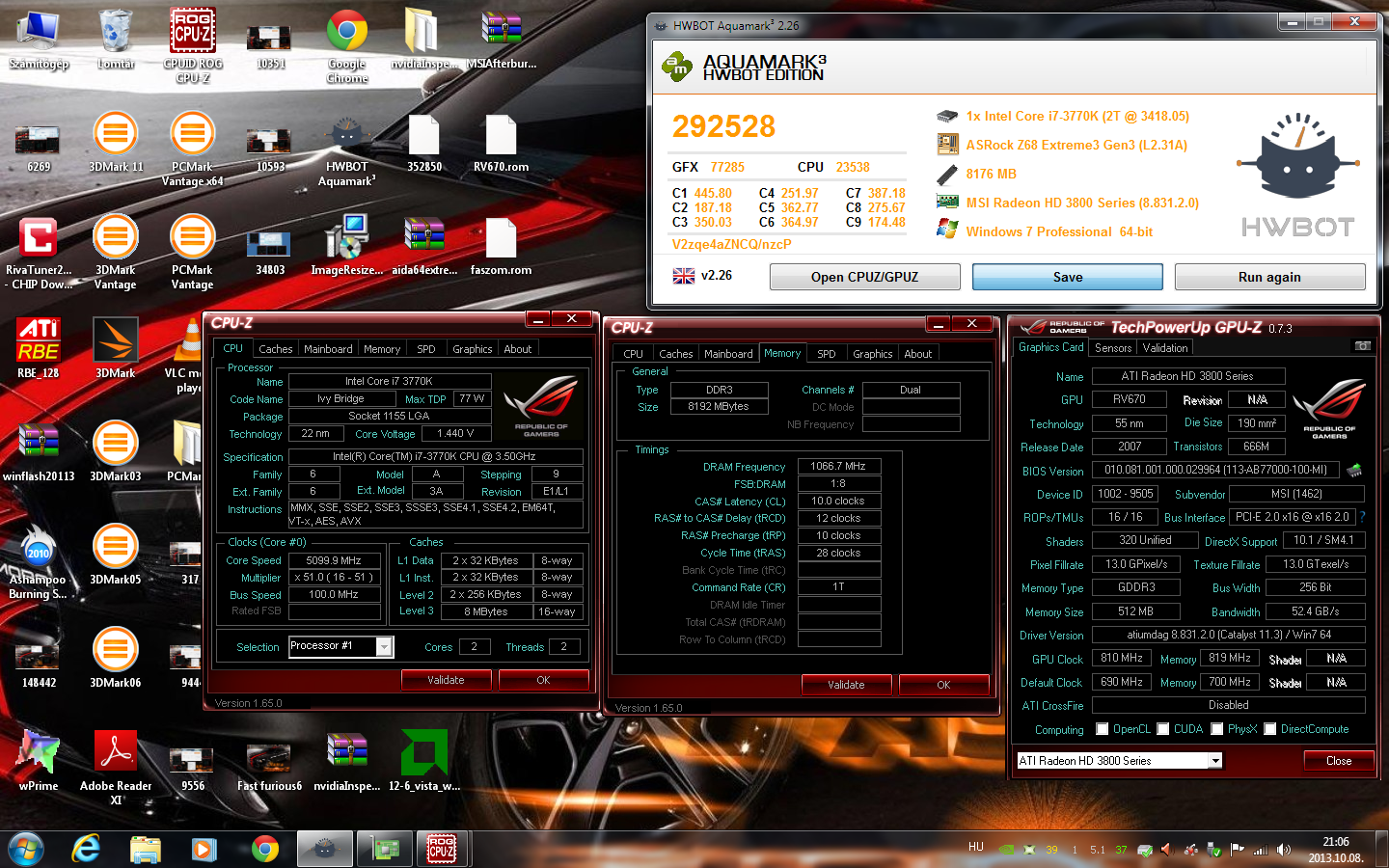1389x868 pixels.
Task: Open Google Chrome desktop shortcut
Action: [x=347, y=45]
